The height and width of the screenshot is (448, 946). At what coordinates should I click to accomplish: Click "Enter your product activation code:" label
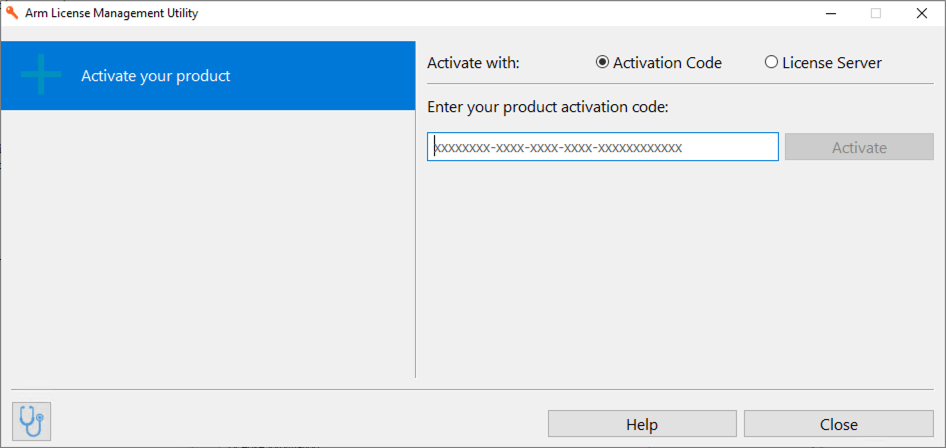(547, 107)
